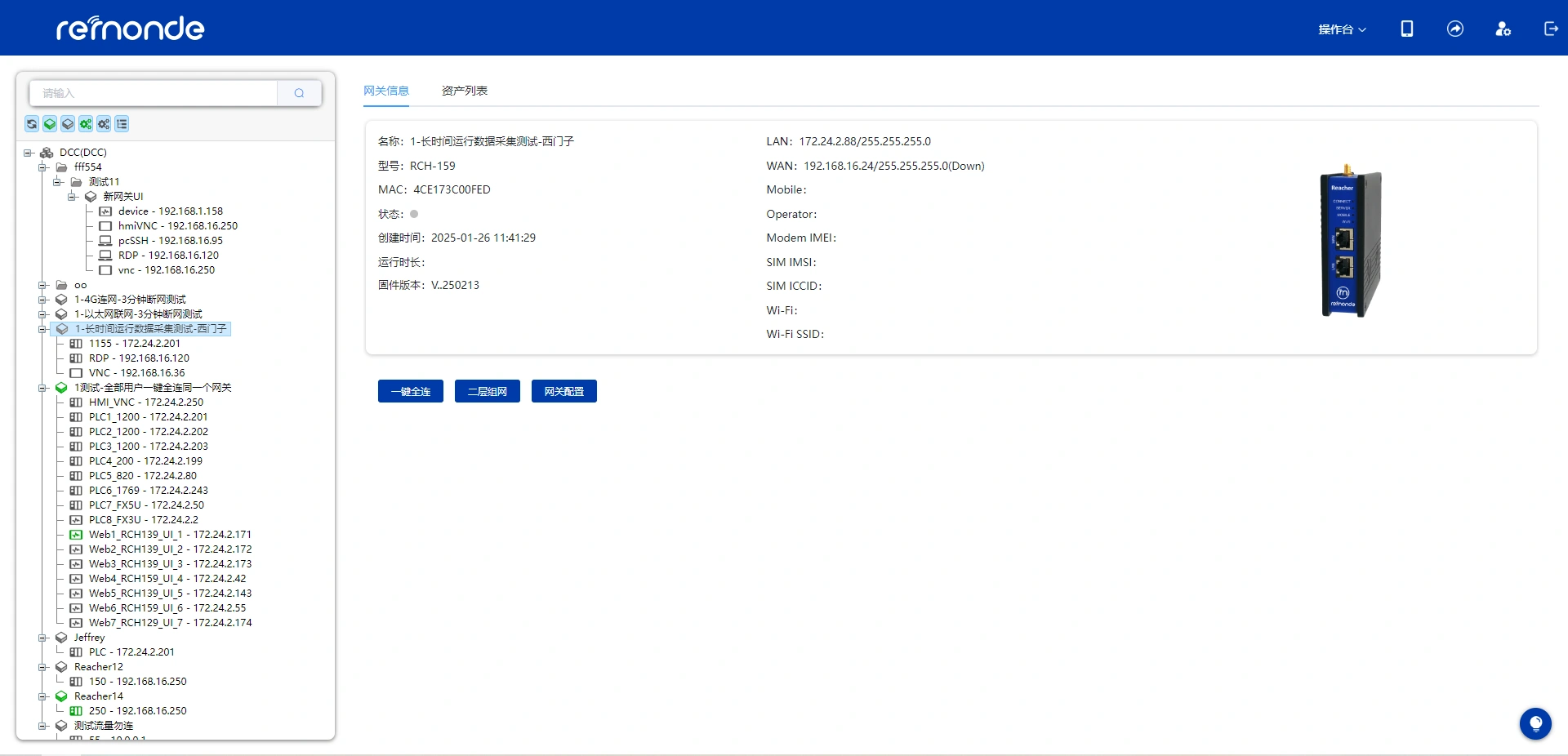Select tree item device - 192.168.1.158

coord(170,211)
